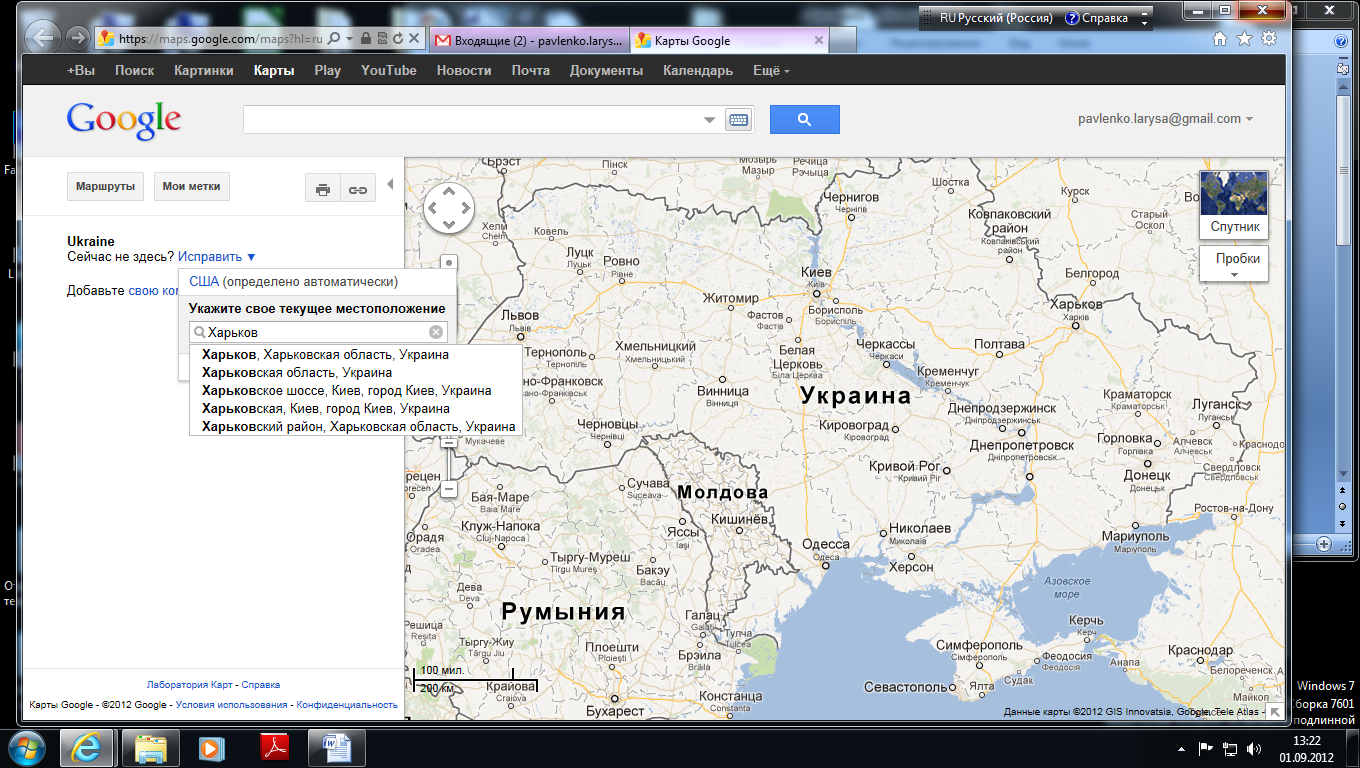Collapse the left panel with the arrow
1360x768 pixels.
(390, 184)
